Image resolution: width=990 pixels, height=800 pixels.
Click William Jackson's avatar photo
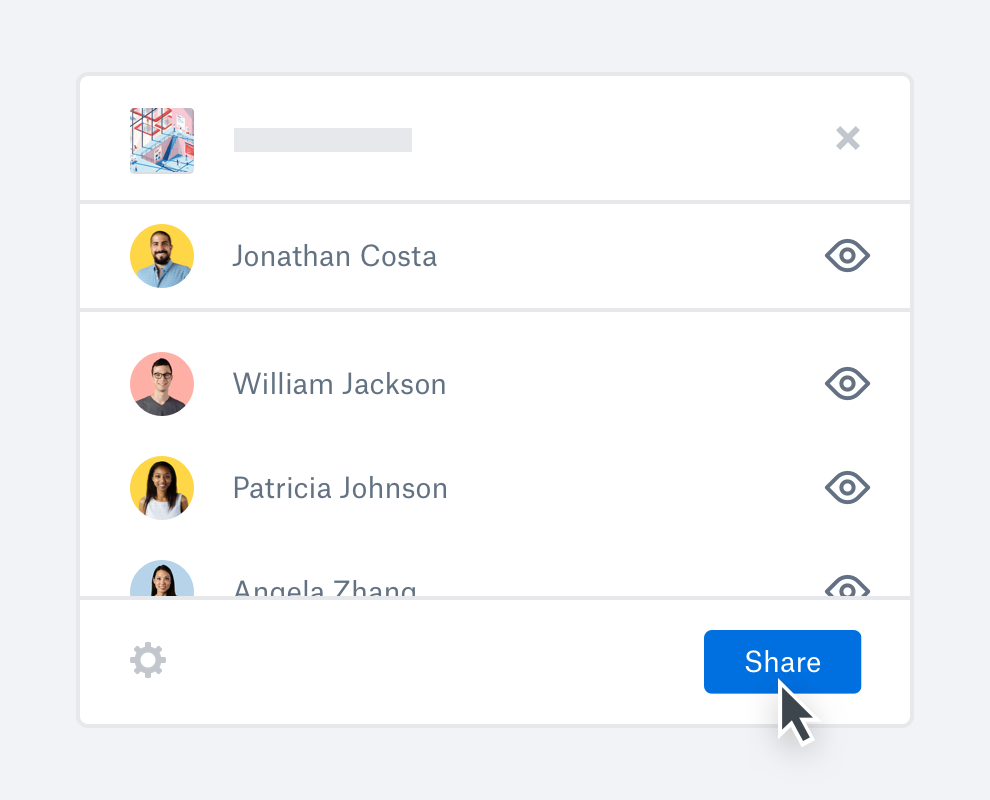(162, 384)
